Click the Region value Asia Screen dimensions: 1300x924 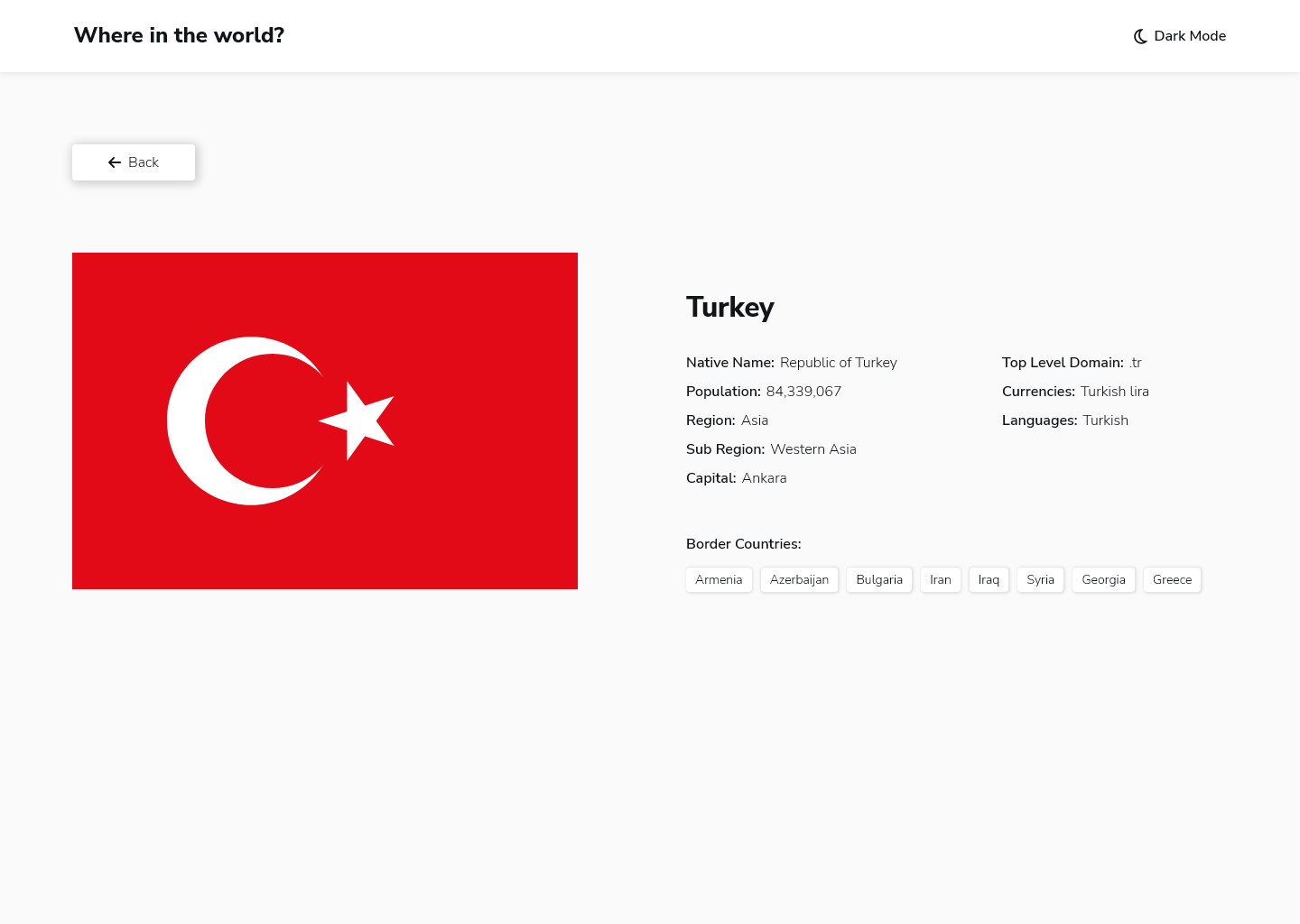[755, 420]
